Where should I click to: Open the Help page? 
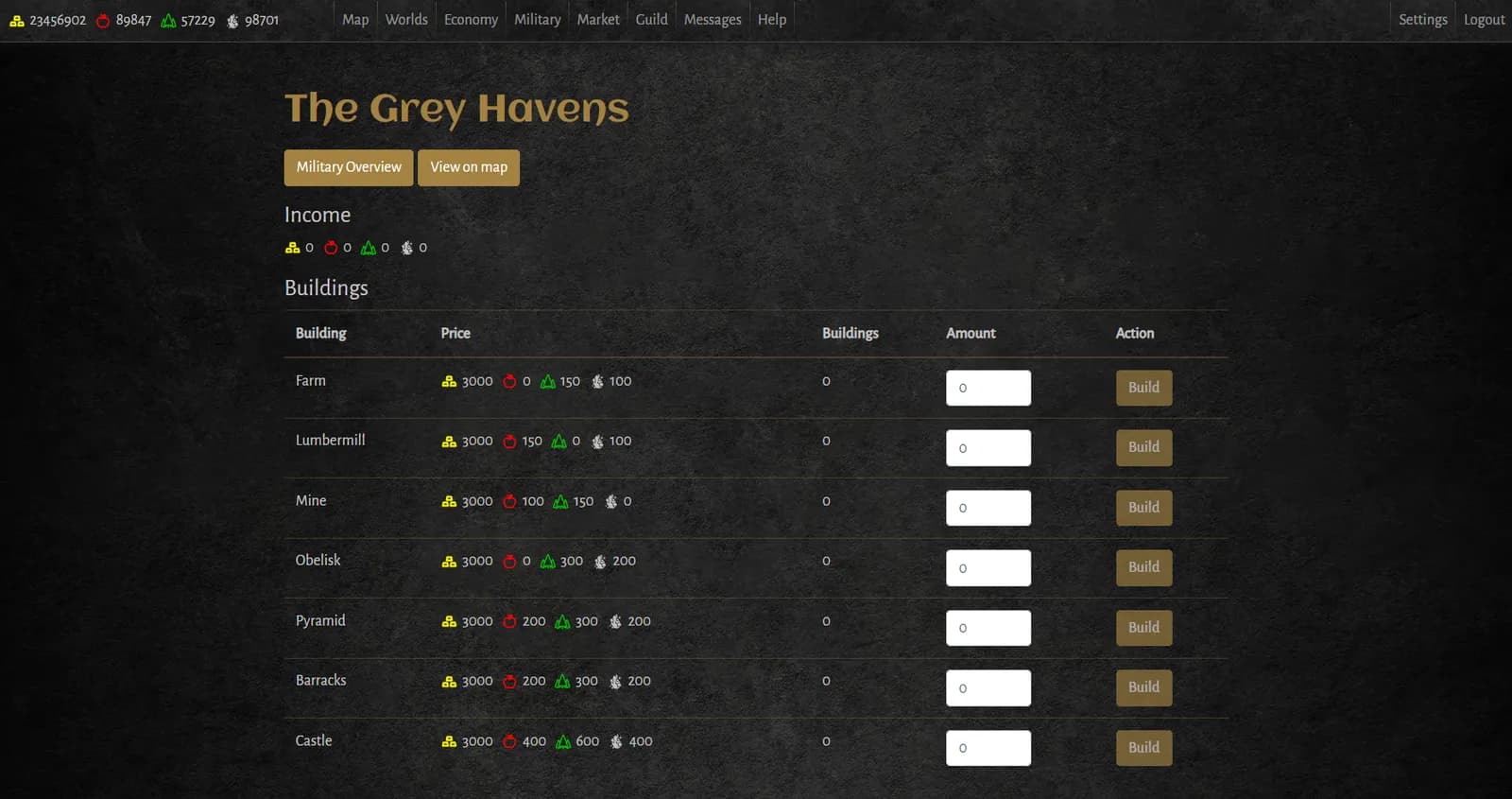[x=772, y=20]
